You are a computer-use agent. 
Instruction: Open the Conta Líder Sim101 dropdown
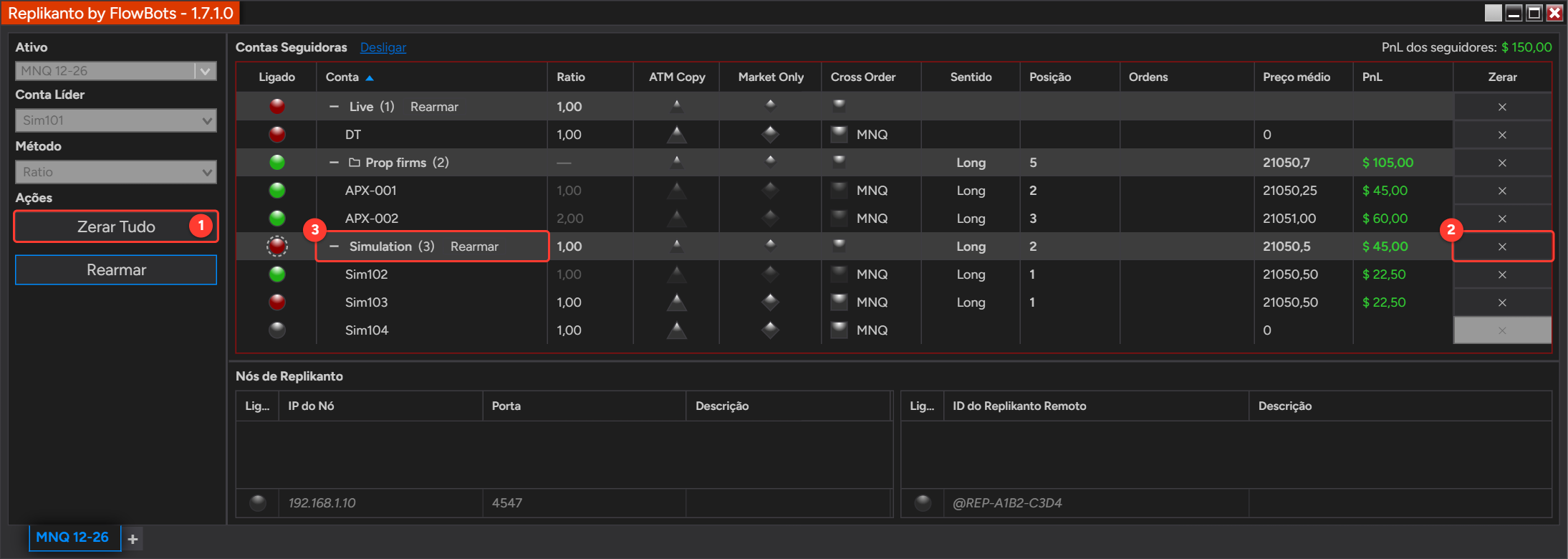(116, 120)
